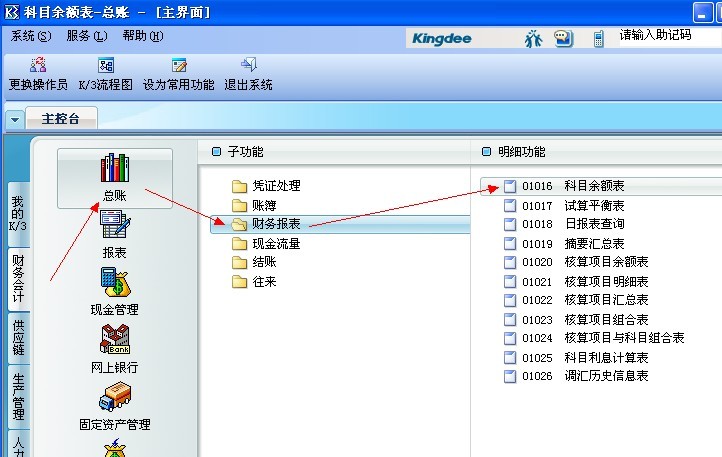
Task: Minimize the window using title bar button
Action: 702,12
